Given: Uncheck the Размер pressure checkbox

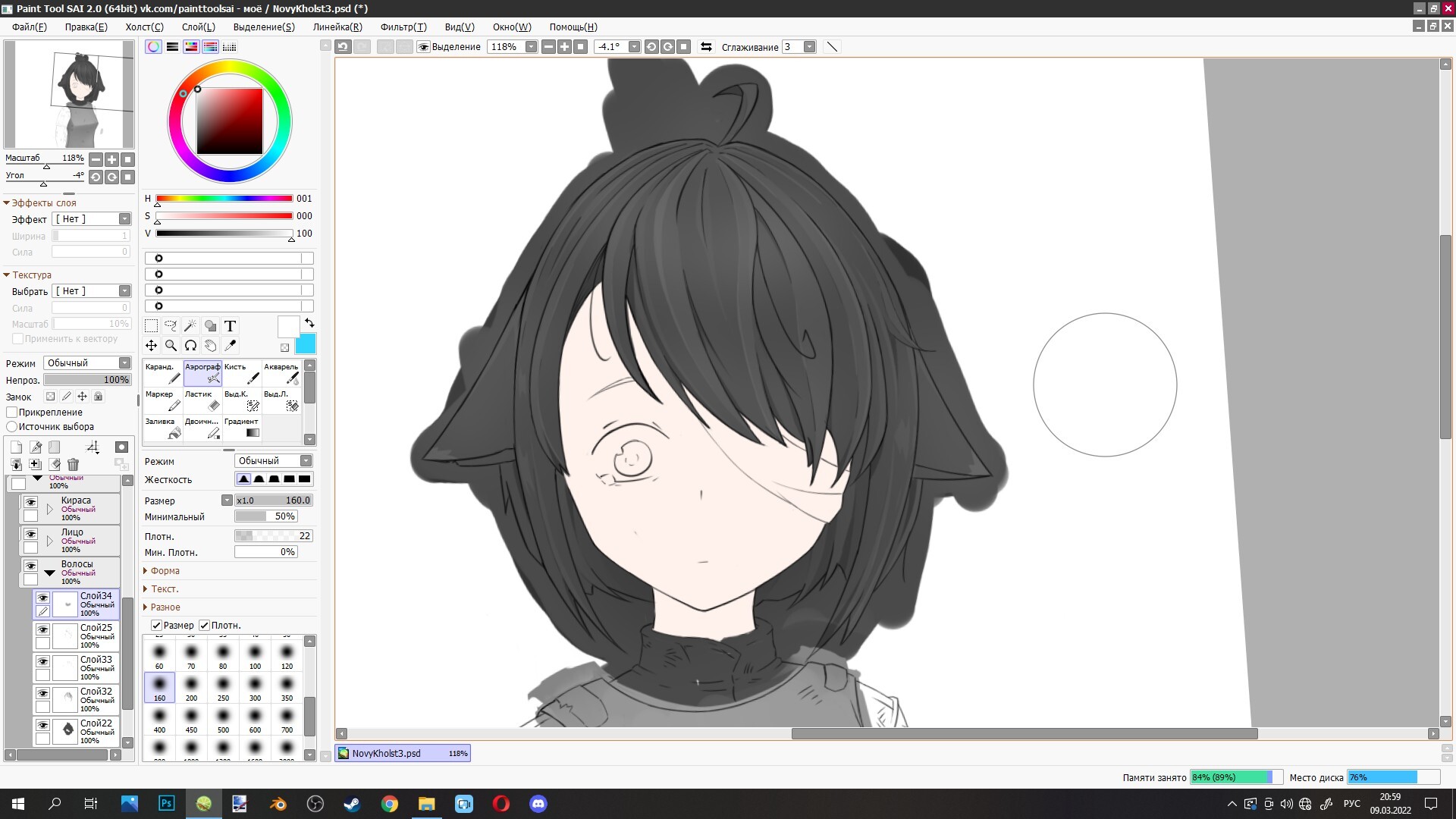Looking at the screenshot, I should 156,626.
